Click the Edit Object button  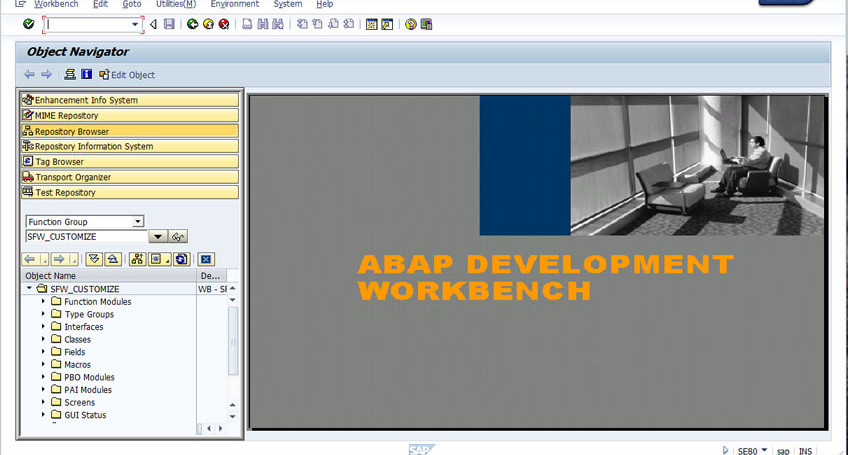pos(127,75)
